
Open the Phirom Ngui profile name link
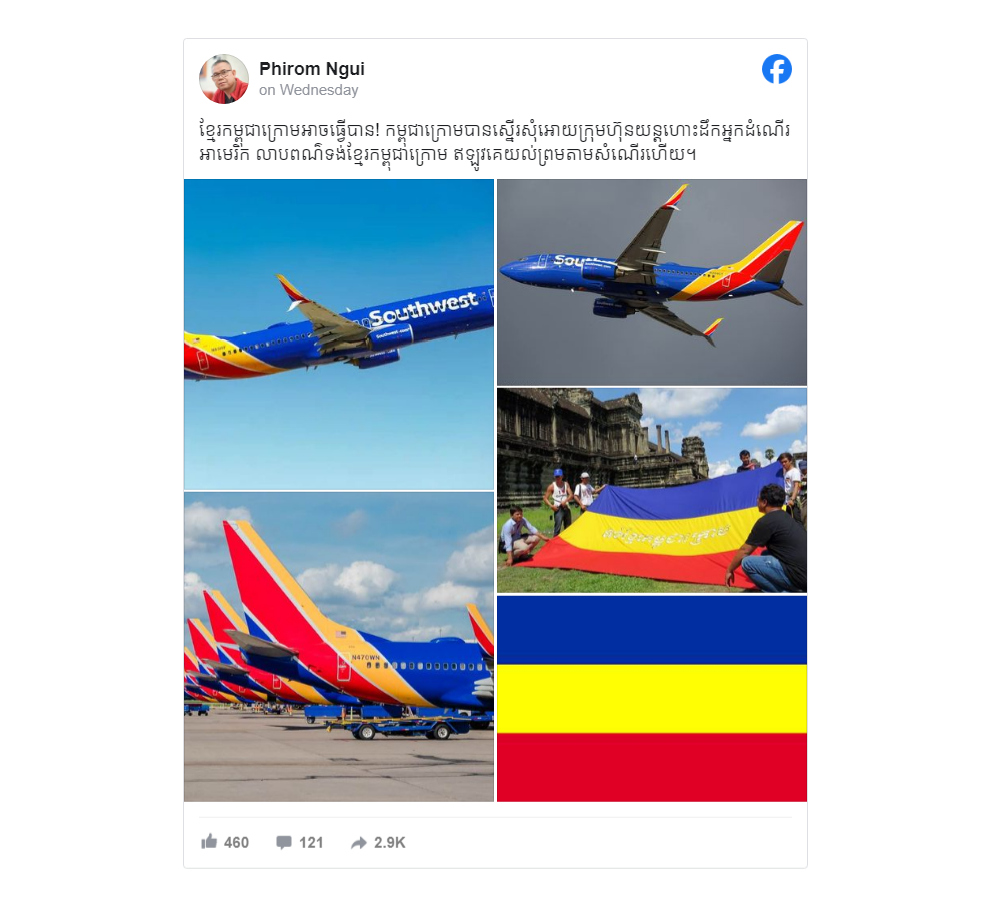click(x=312, y=68)
